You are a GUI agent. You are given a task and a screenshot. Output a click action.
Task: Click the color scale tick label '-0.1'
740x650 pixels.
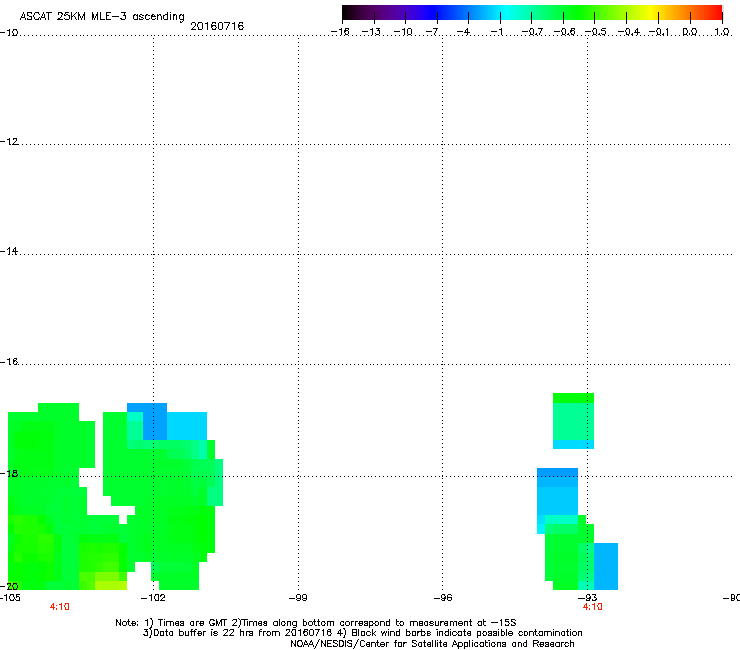coord(659,32)
